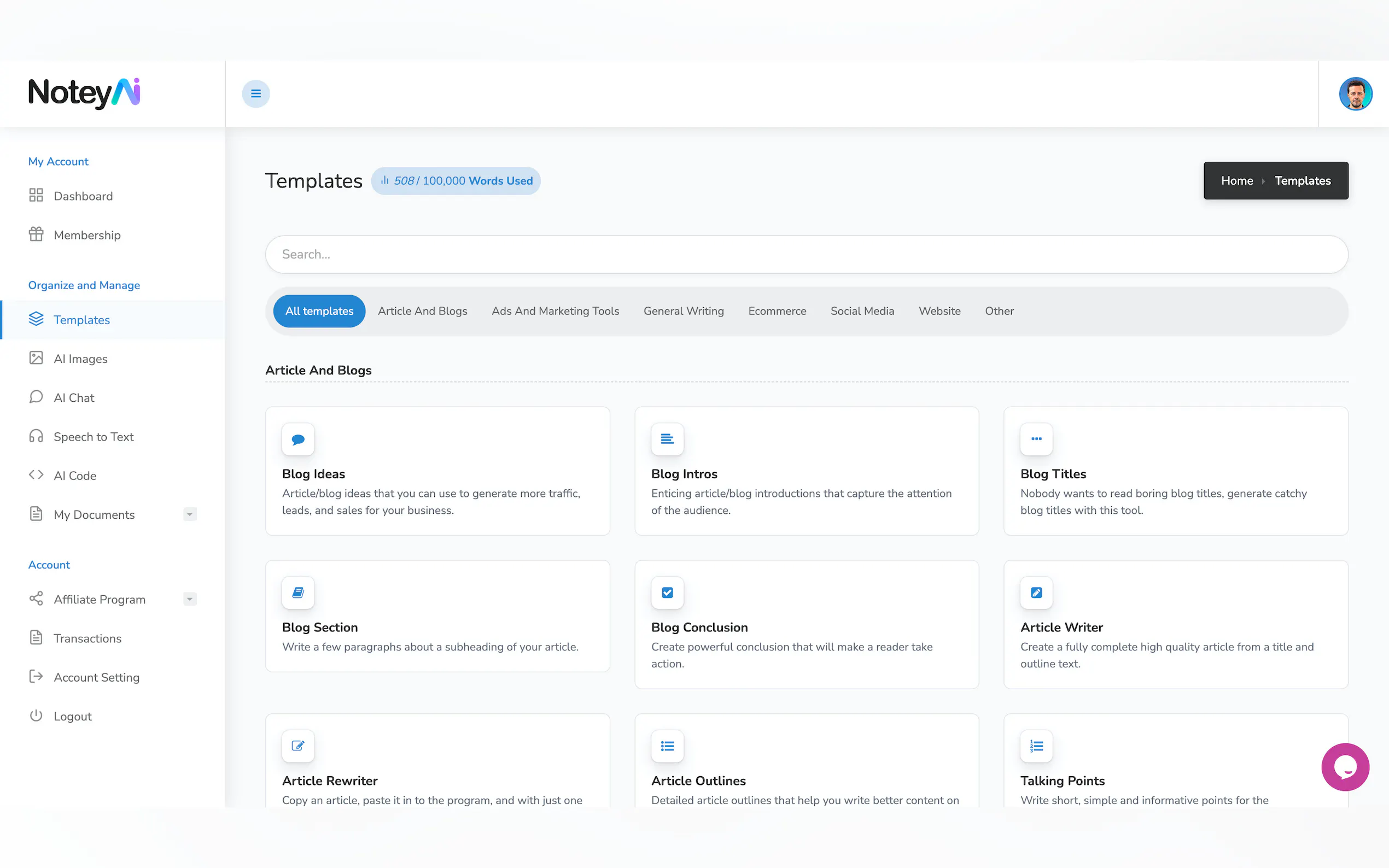Click the Blog Ideas speech bubble icon
Viewport: 1389px width, 868px height.
pos(298,439)
